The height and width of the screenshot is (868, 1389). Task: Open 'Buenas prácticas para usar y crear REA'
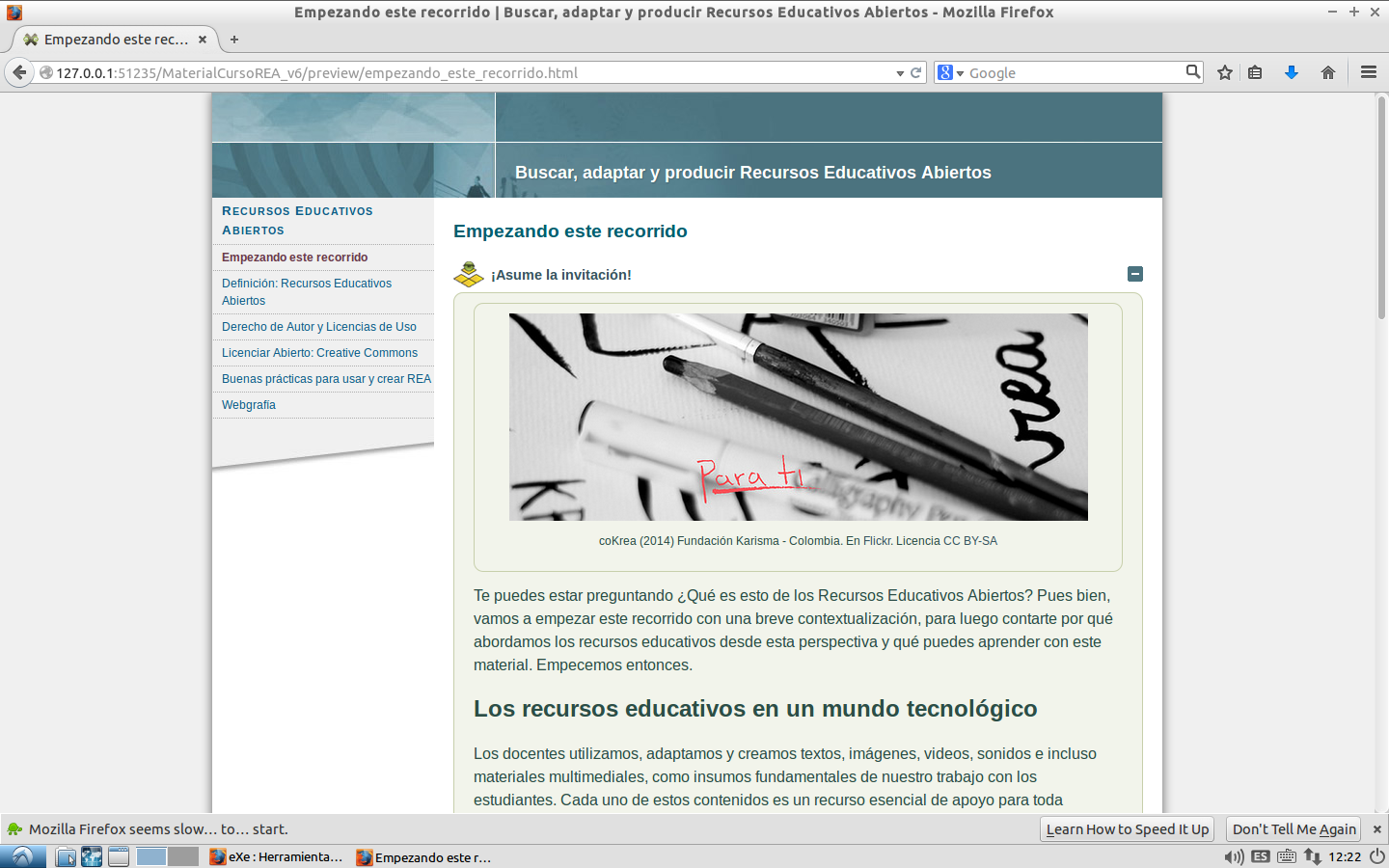pyautogui.click(x=326, y=379)
